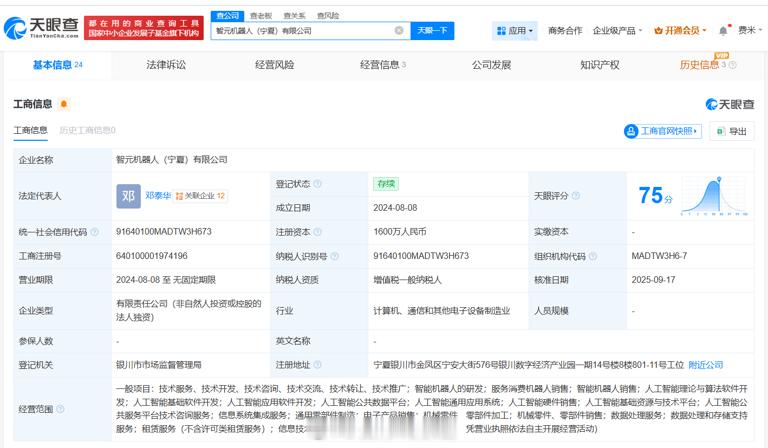Open the notification bell
Image resolution: width=768 pixels, height=448 pixels.
pyautogui.click(x=723, y=31)
